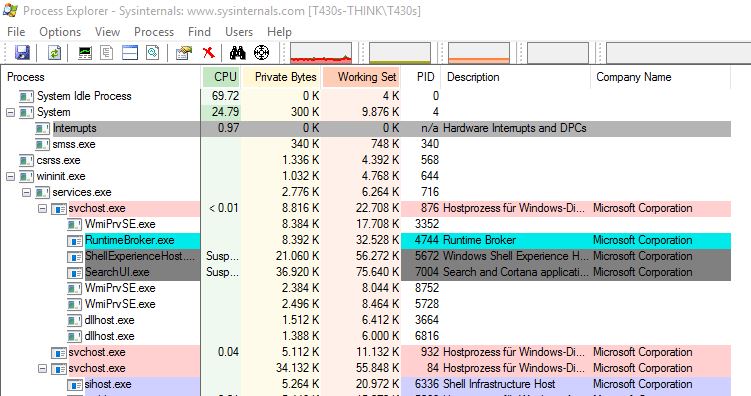Screen dimensions: 751x396
Task: Sort by the Working Set column header
Action: tap(361, 77)
